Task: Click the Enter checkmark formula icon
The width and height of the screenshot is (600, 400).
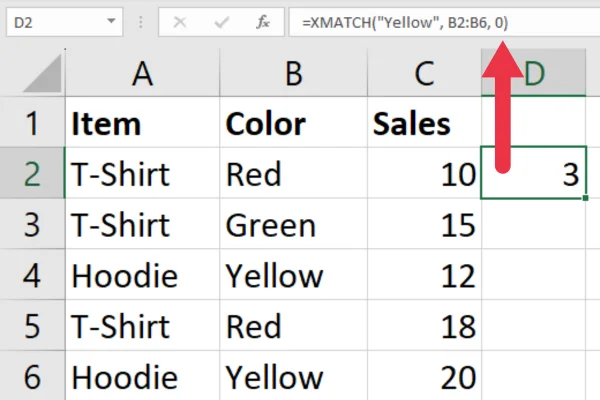Action: point(222,22)
